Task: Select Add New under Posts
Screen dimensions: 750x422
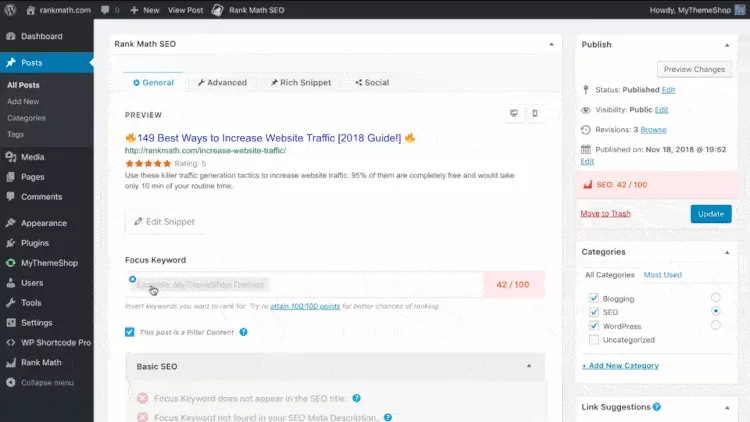Action: [x=23, y=101]
